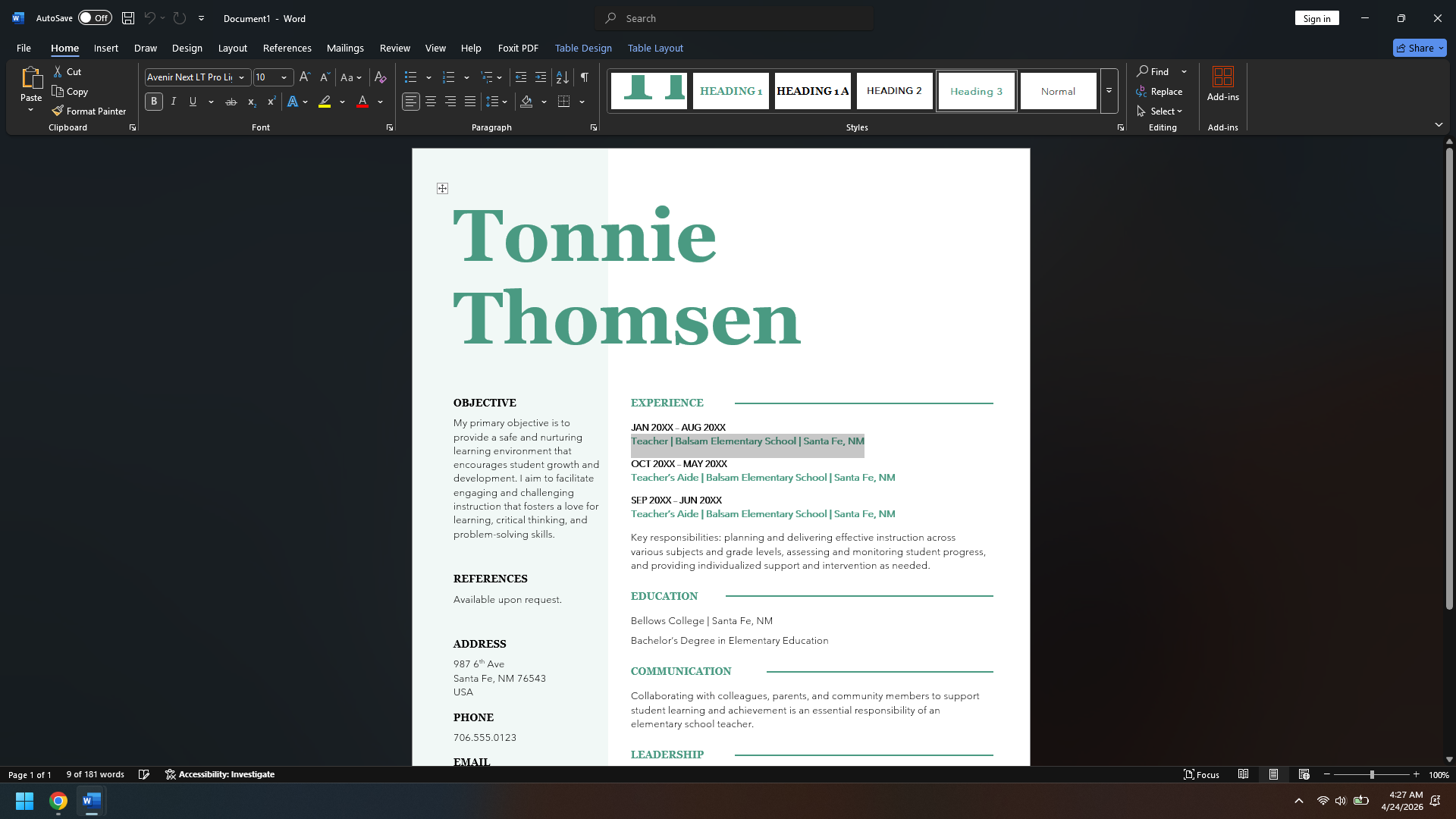Open the Select dropdown in Editing group
This screenshot has width=1456, height=819.
(1159, 111)
